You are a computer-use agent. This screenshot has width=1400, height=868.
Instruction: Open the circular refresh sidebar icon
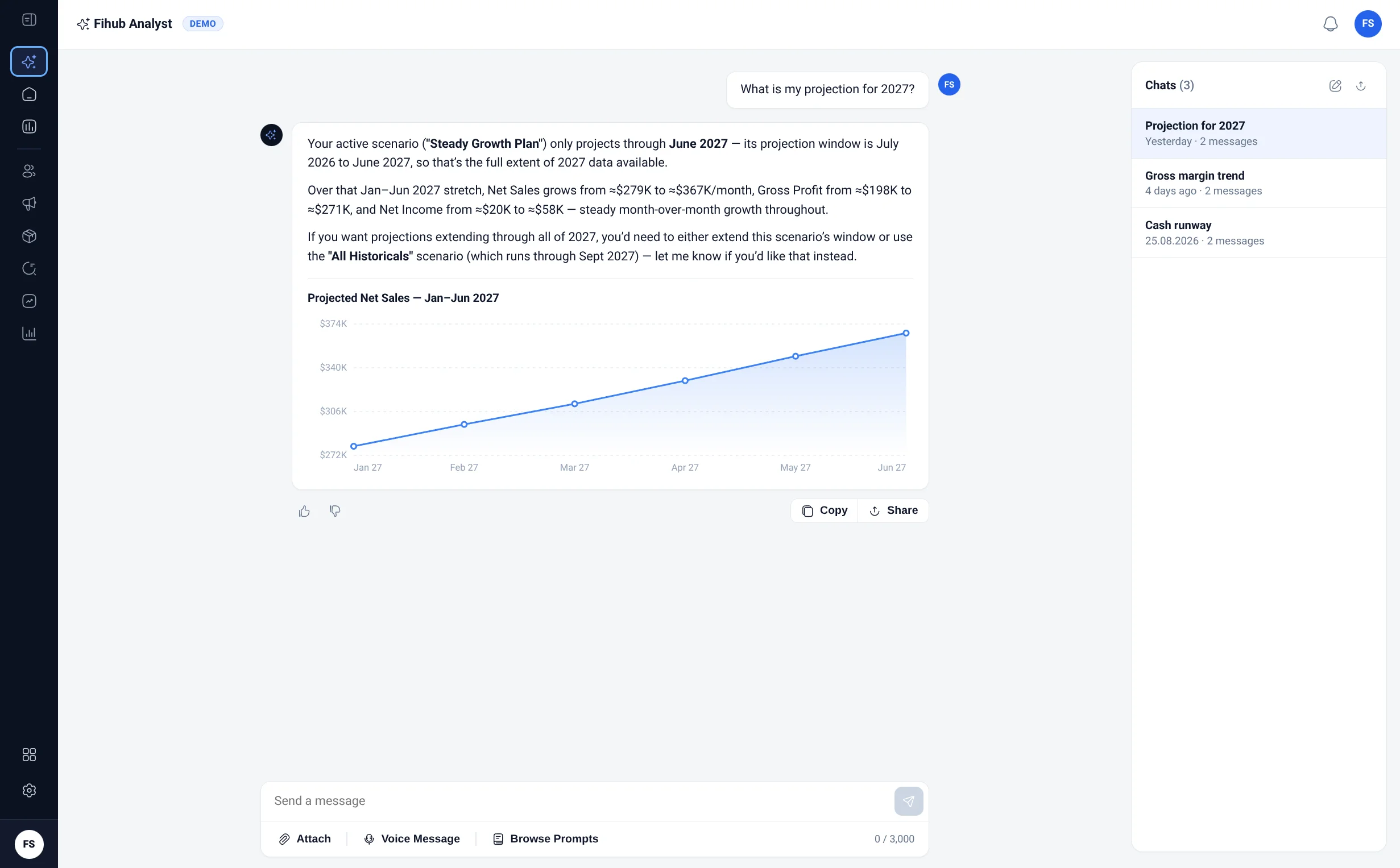[x=28, y=269]
